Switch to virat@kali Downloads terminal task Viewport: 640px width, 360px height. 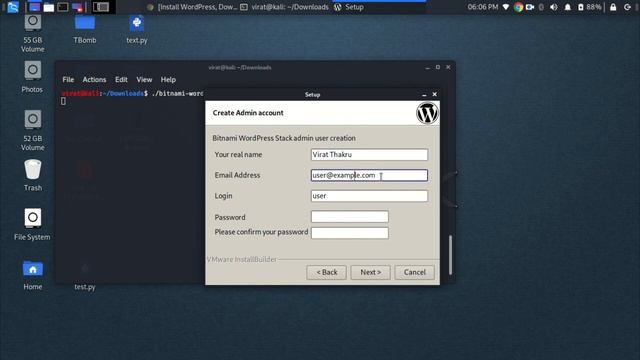(284, 7)
